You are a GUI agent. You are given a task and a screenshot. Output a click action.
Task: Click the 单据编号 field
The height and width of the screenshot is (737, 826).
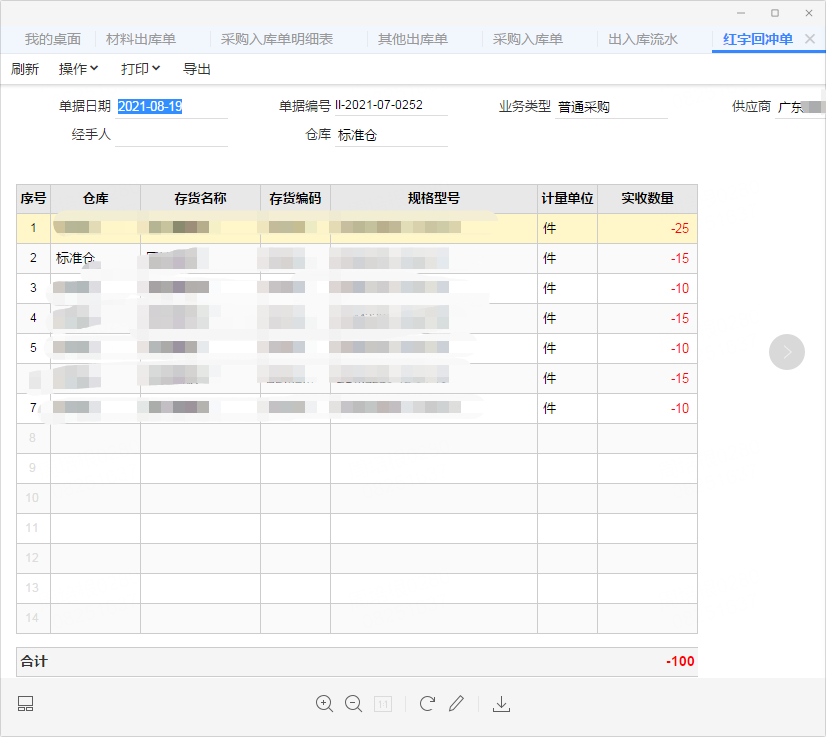[391, 105]
